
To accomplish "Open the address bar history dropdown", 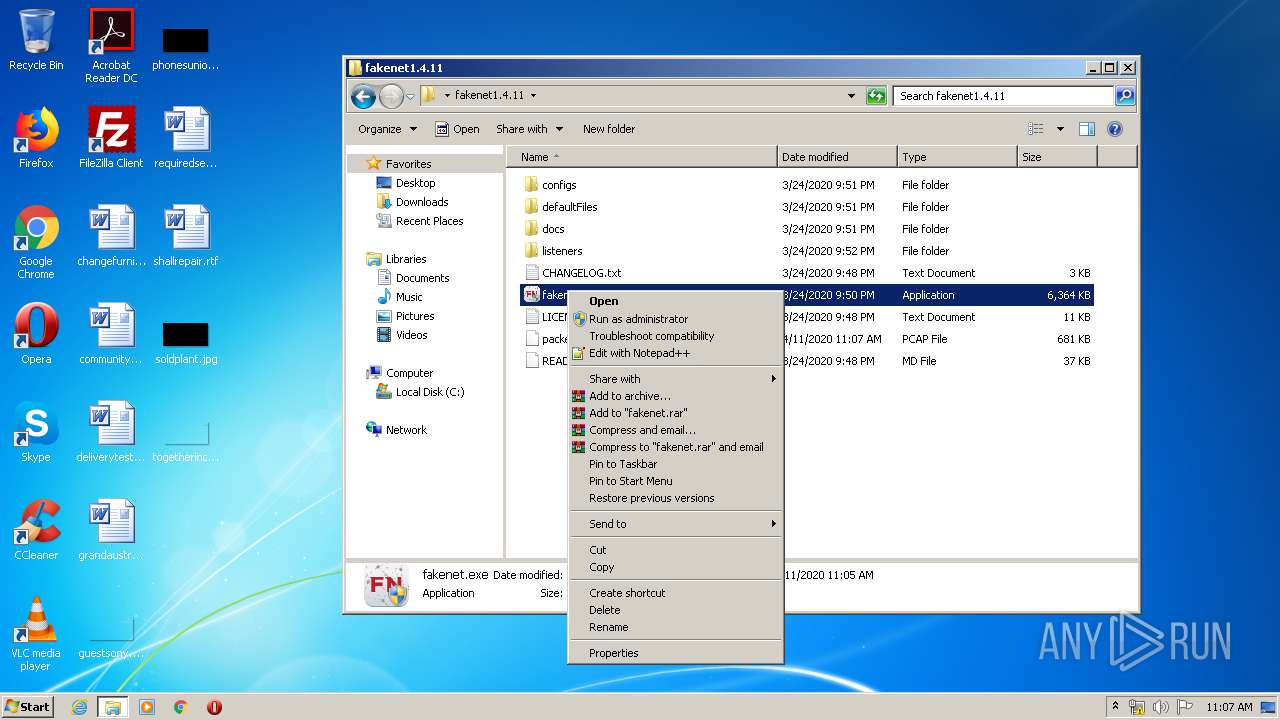I will 851,96.
